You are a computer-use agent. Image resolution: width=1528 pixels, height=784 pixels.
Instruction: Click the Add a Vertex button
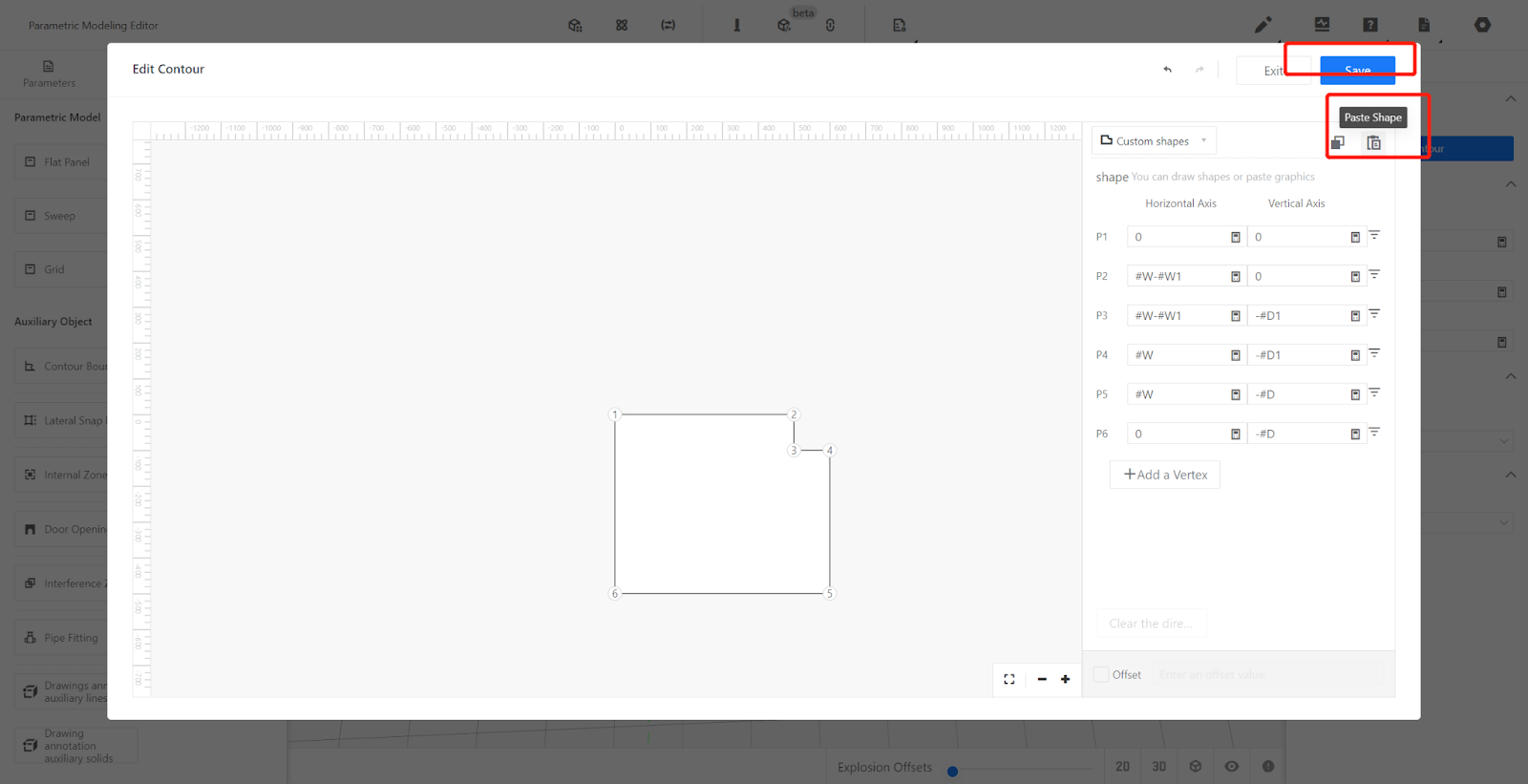click(x=1165, y=475)
